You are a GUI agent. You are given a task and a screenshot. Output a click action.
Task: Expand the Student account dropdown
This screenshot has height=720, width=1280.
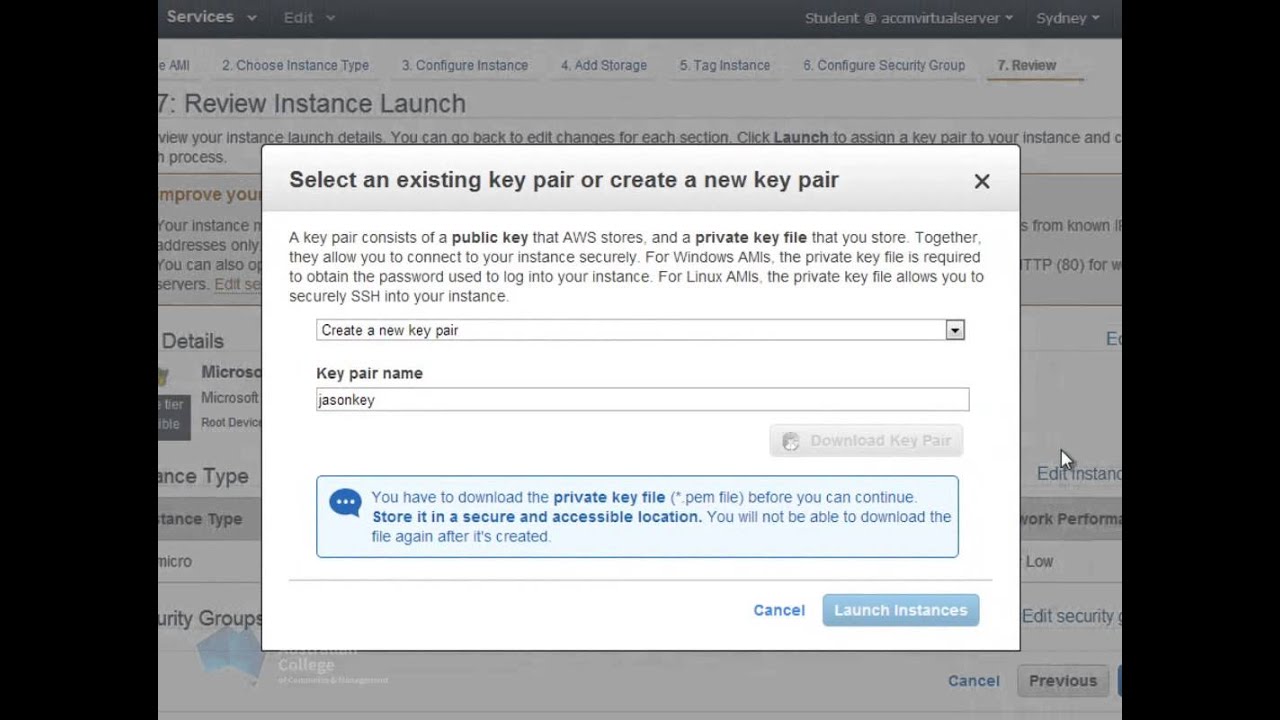click(908, 18)
